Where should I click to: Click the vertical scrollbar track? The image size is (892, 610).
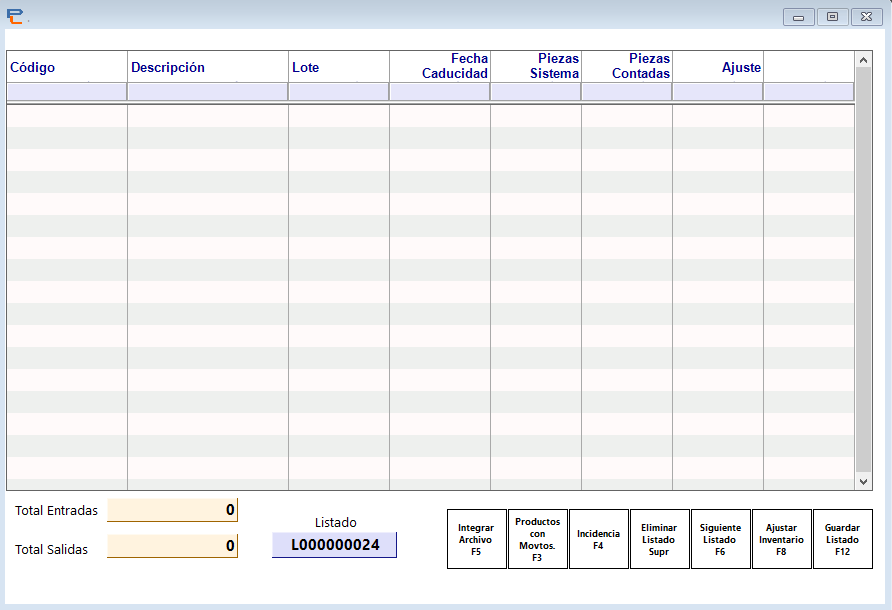[x=863, y=270]
